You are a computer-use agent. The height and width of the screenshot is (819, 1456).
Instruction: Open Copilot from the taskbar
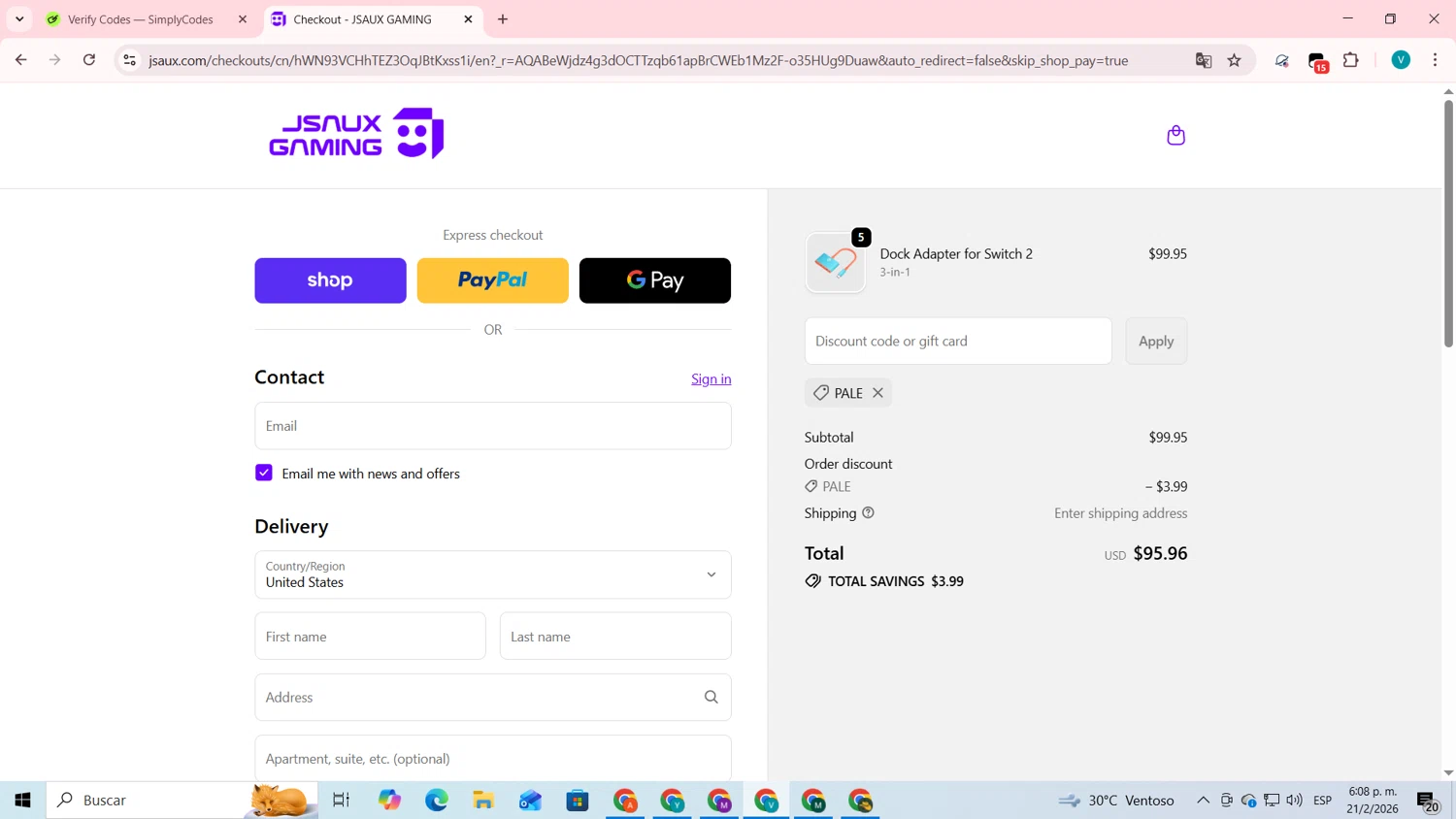(x=389, y=801)
